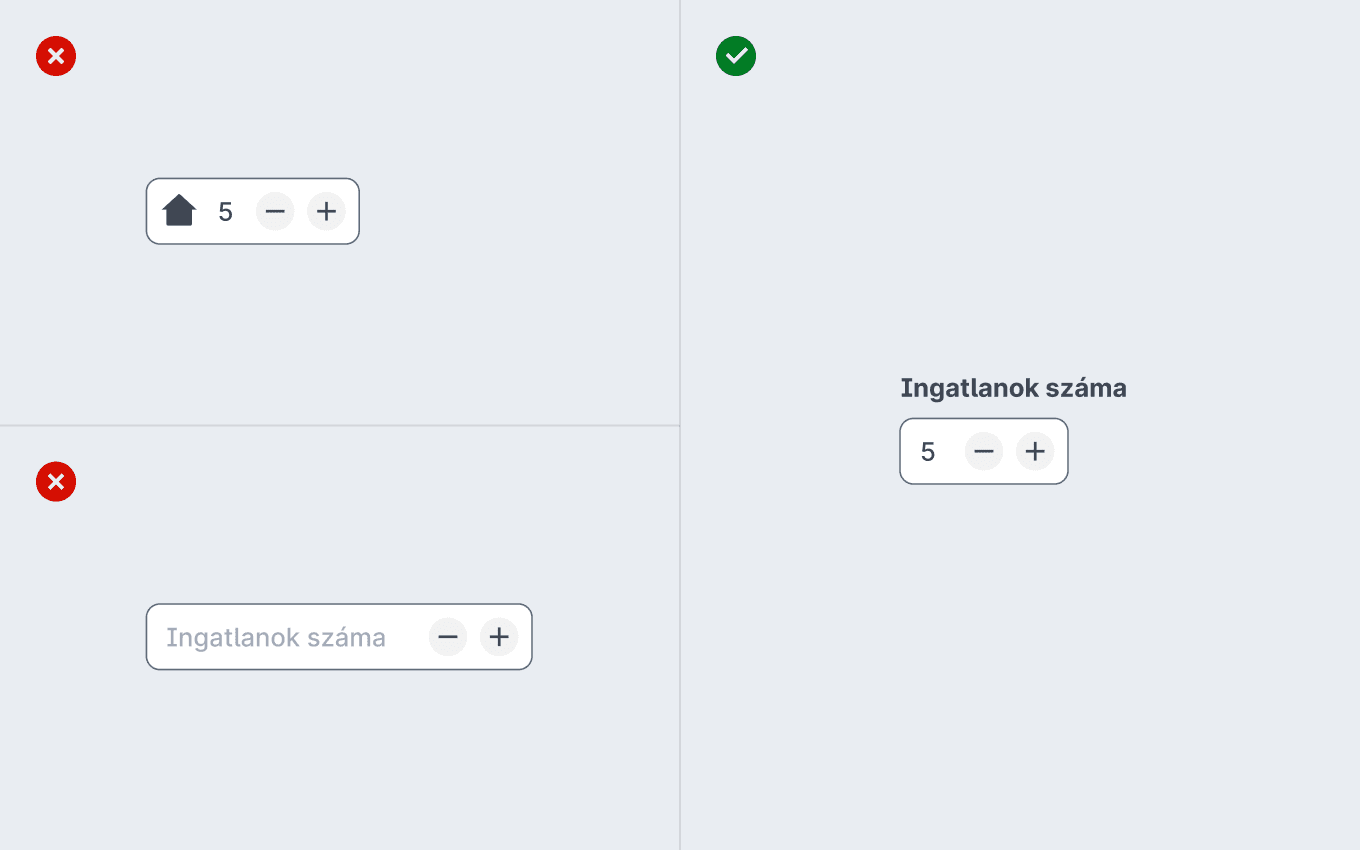
Task: Click the space between house icon and 5
Action: 207,211
